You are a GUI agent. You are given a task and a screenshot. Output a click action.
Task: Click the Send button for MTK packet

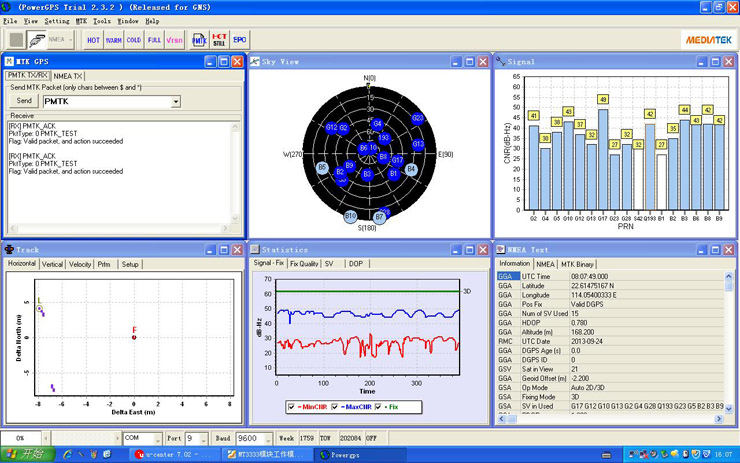pos(24,101)
